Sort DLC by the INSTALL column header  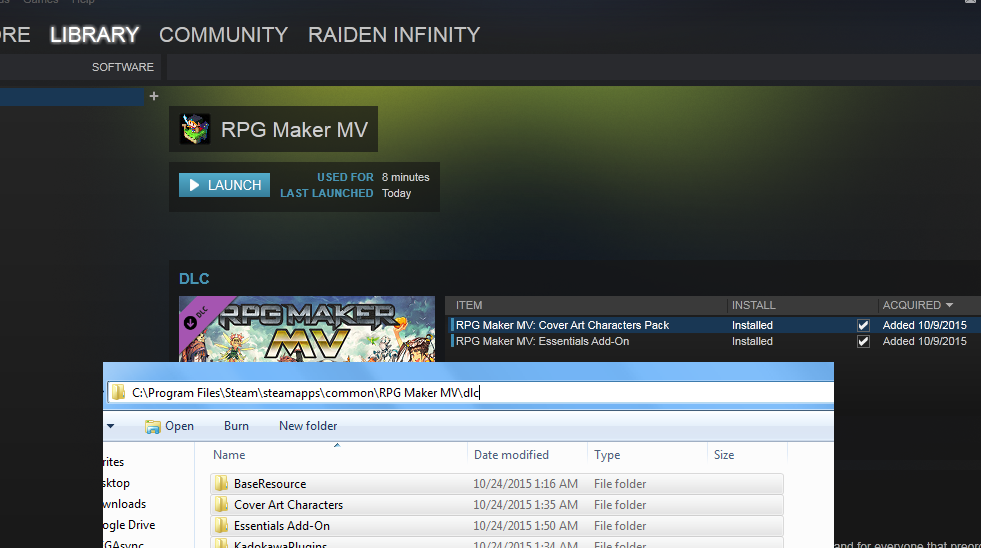point(753,305)
